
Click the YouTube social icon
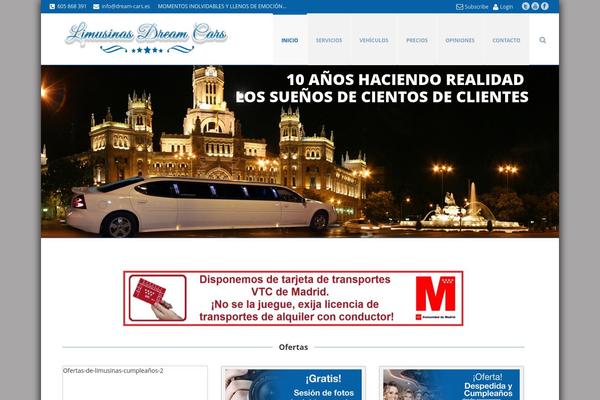[535, 6]
